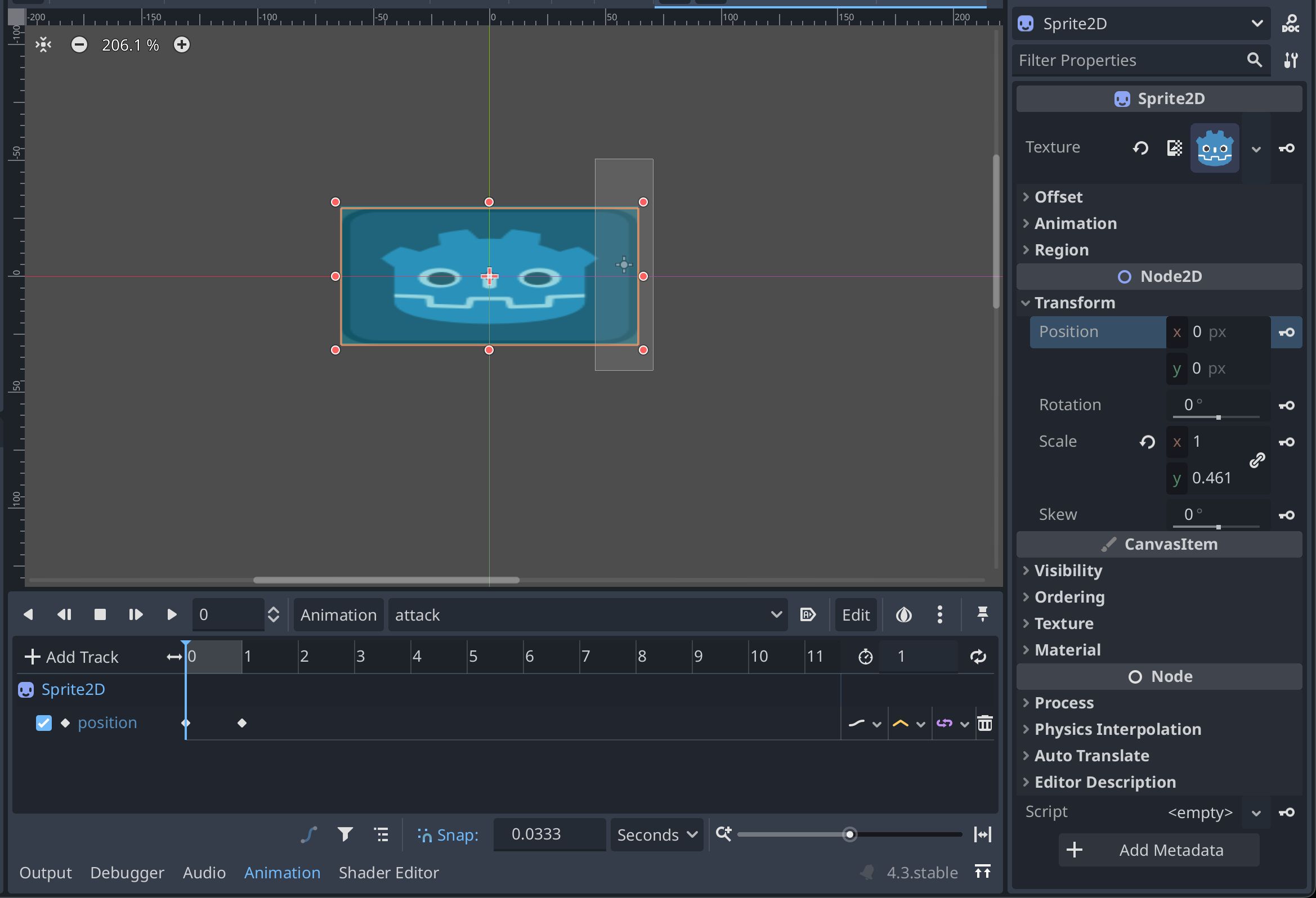
Task: Click the Position x value field
Action: 1217,332
